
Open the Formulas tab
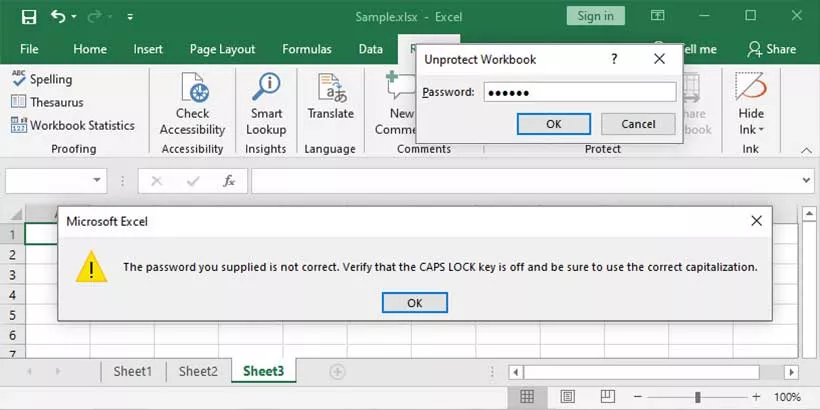(306, 49)
